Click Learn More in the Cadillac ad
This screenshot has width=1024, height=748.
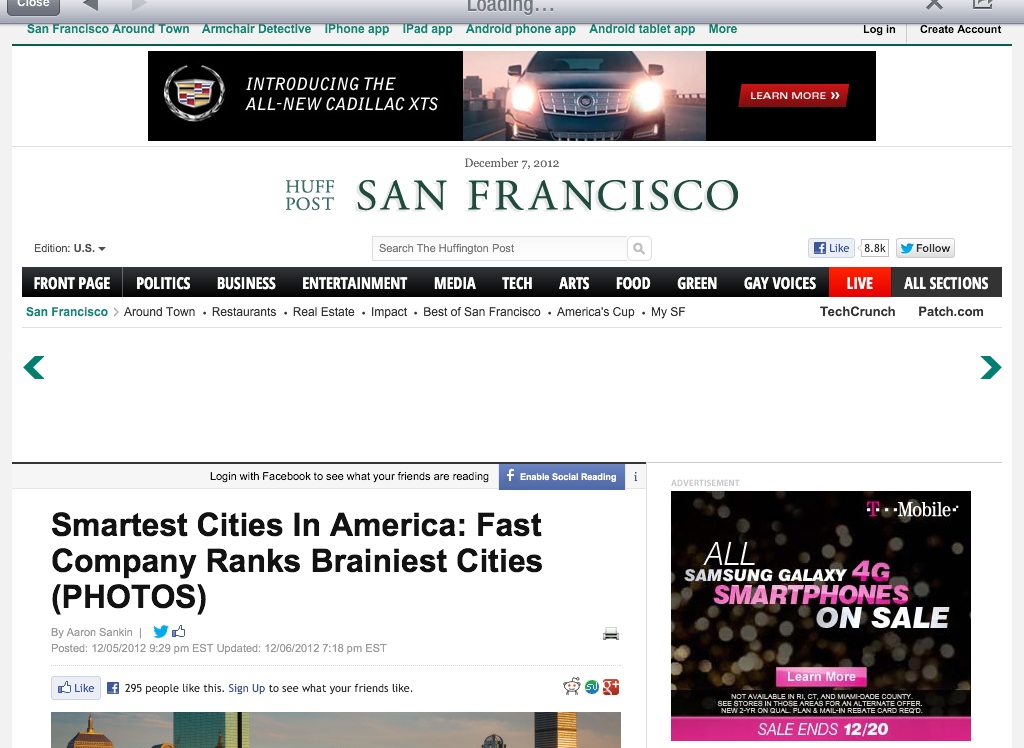[x=794, y=95]
